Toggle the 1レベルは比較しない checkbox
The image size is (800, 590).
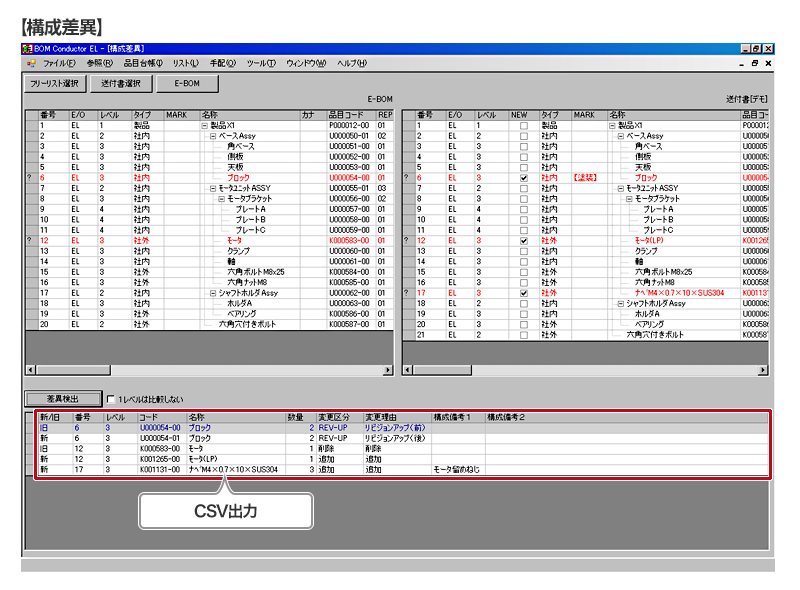111,399
